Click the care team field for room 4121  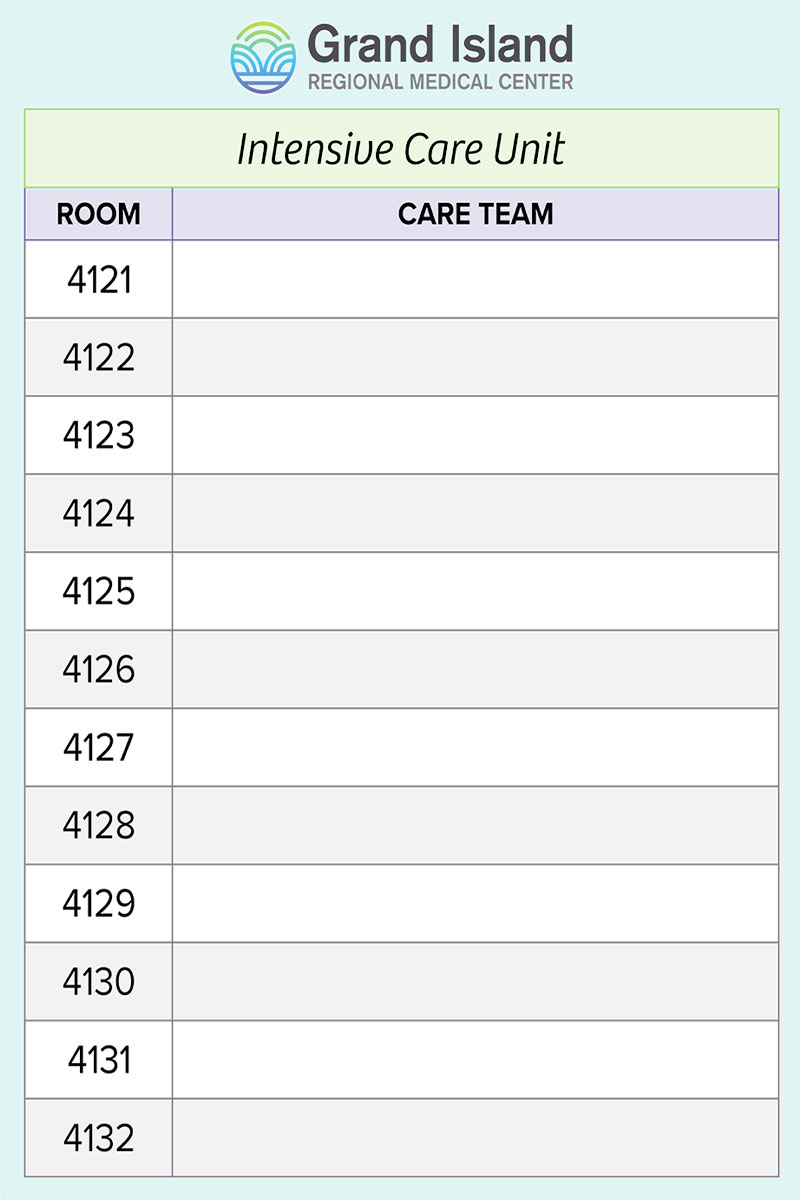(476, 279)
